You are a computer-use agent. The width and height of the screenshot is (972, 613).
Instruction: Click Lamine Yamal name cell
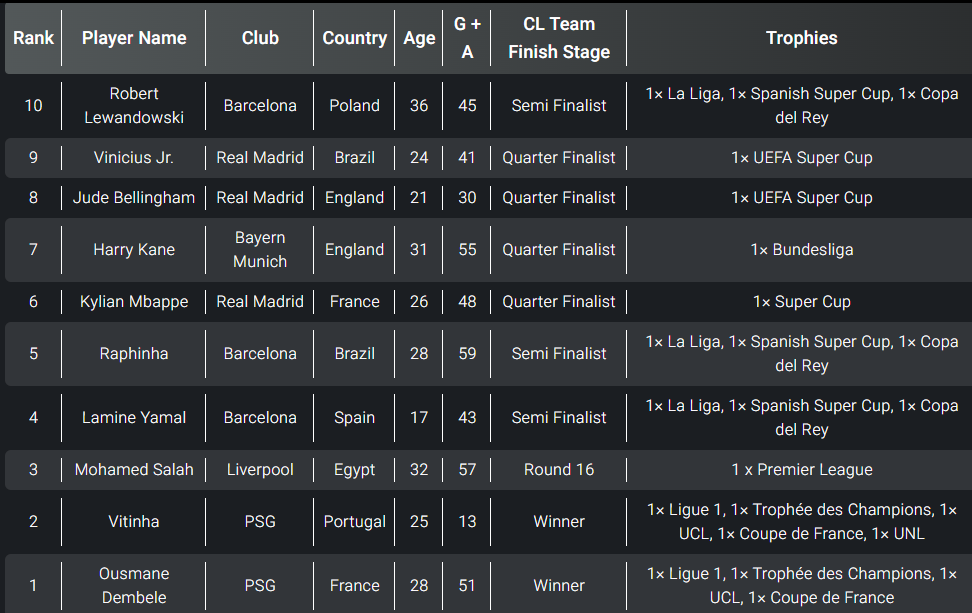134,417
